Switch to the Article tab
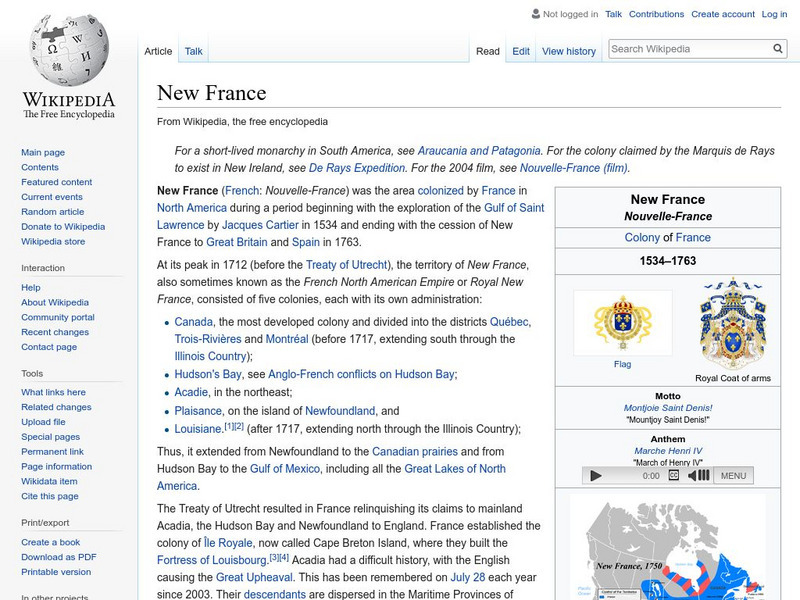 (x=158, y=51)
